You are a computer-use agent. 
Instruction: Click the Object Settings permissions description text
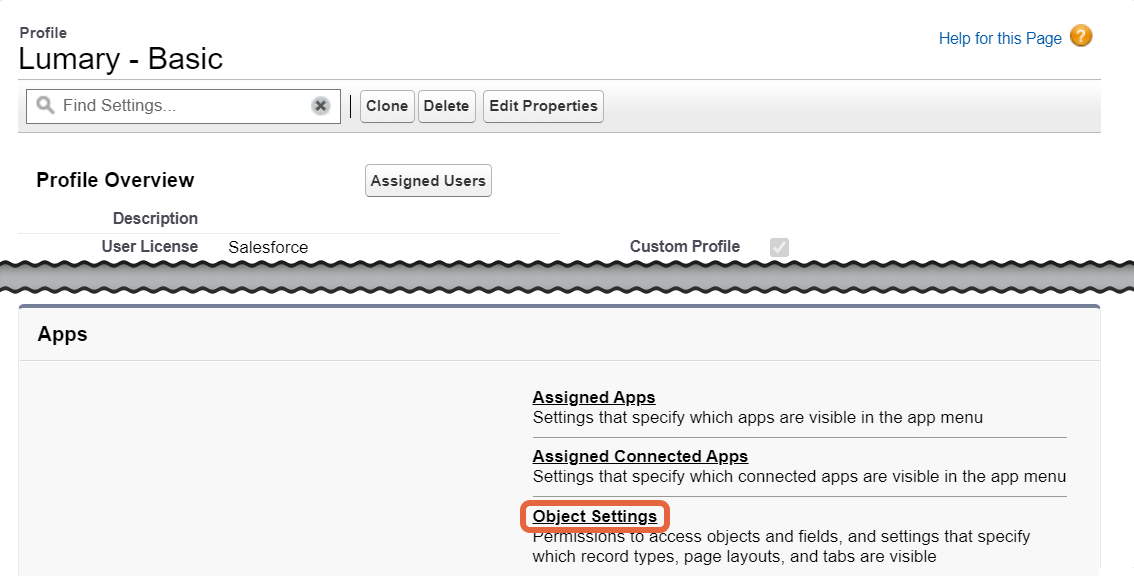tap(781, 546)
